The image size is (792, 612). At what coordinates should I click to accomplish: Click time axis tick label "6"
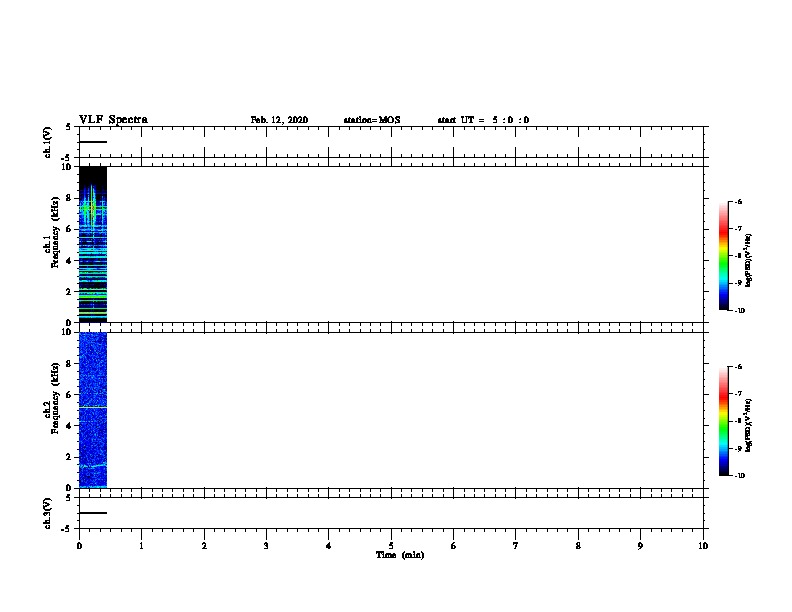(x=453, y=545)
